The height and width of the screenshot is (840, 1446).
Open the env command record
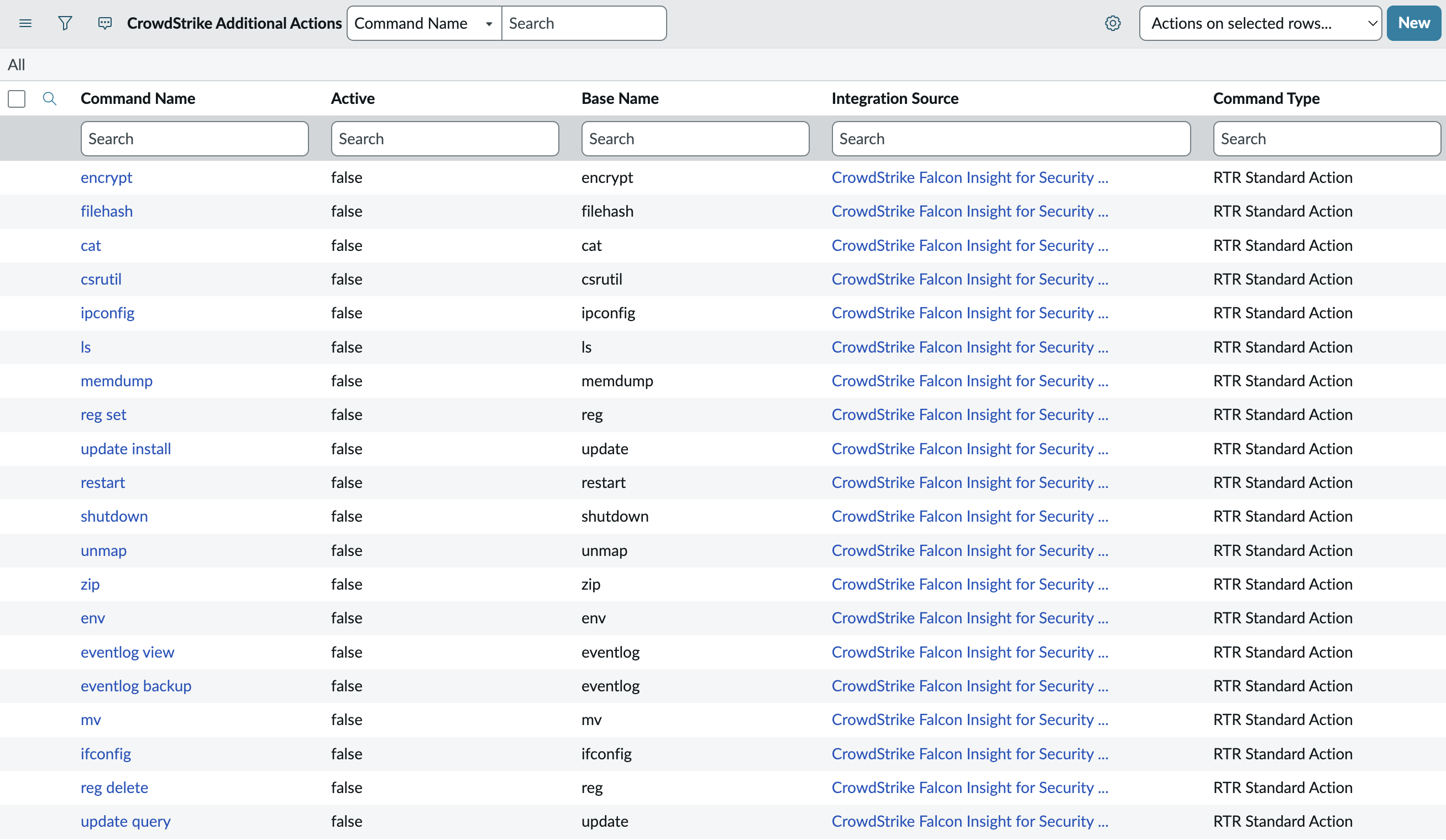pyautogui.click(x=93, y=618)
